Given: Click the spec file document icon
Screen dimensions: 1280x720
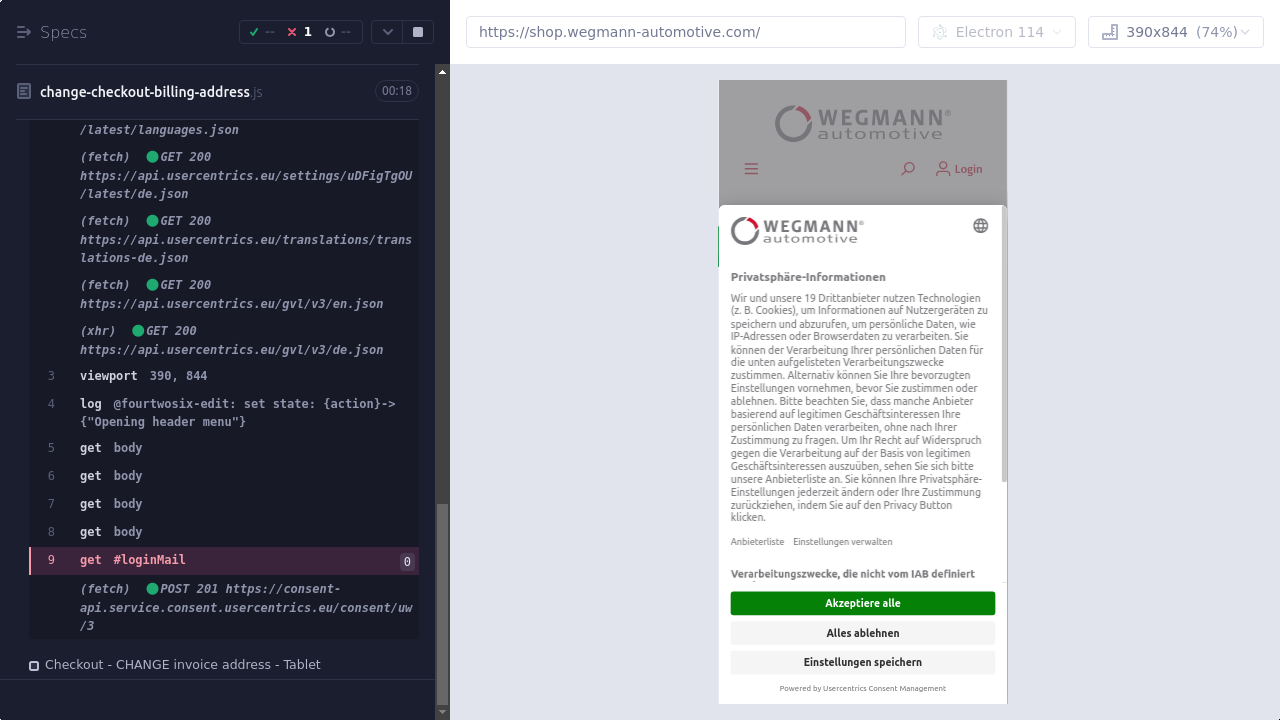Looking at the screenshot, I should (24, 92).
